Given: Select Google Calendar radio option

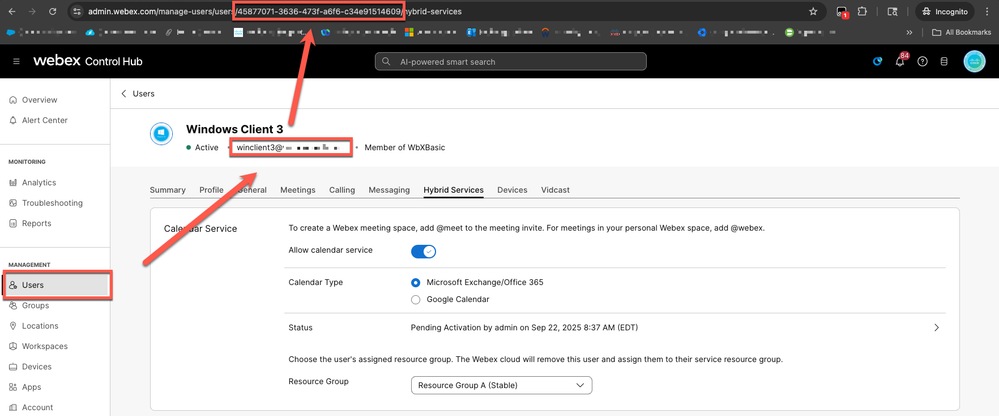Looking at the screenshot, I should pyautogui.click(x=416, y=299).
